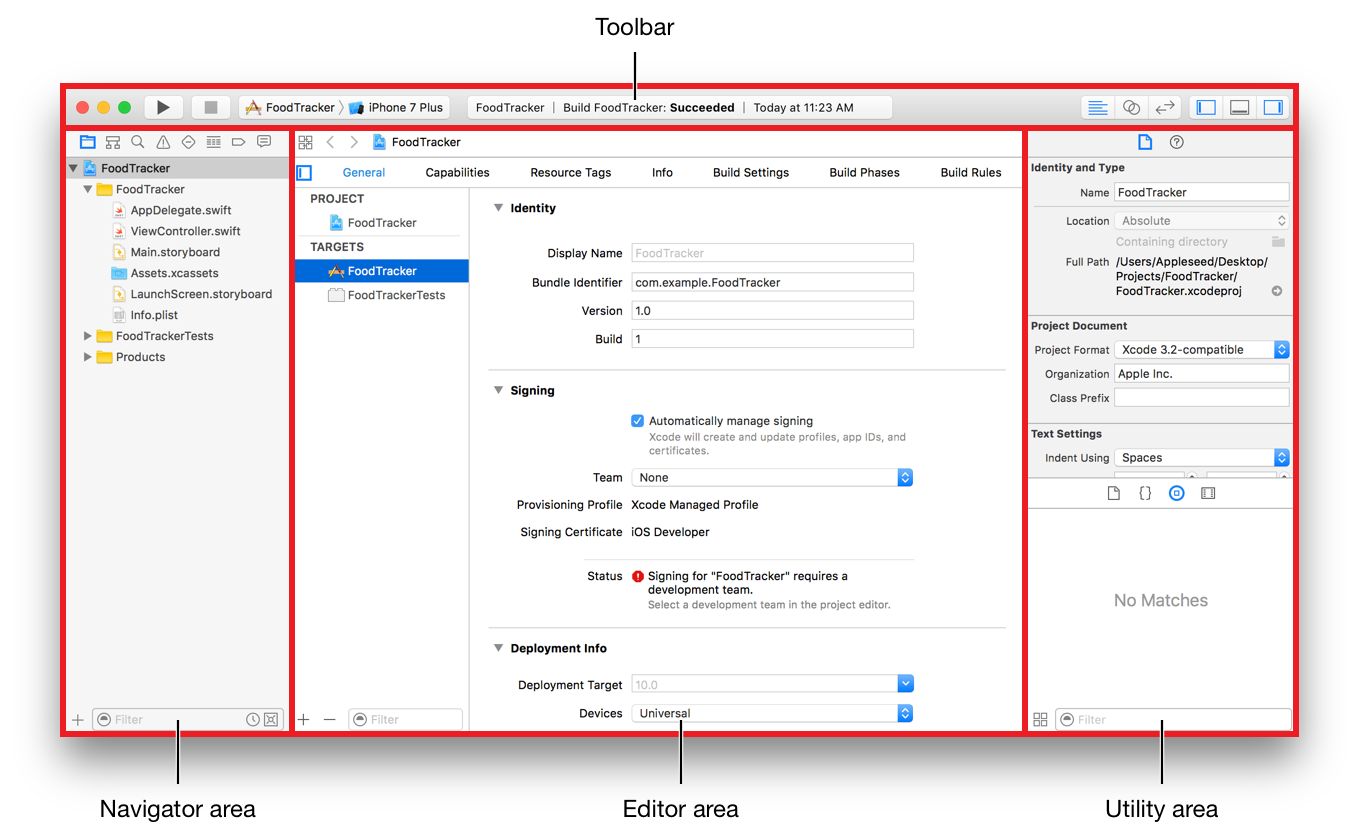
Task: Stop the running task with the Stop button
Action: tap(211, 107)
